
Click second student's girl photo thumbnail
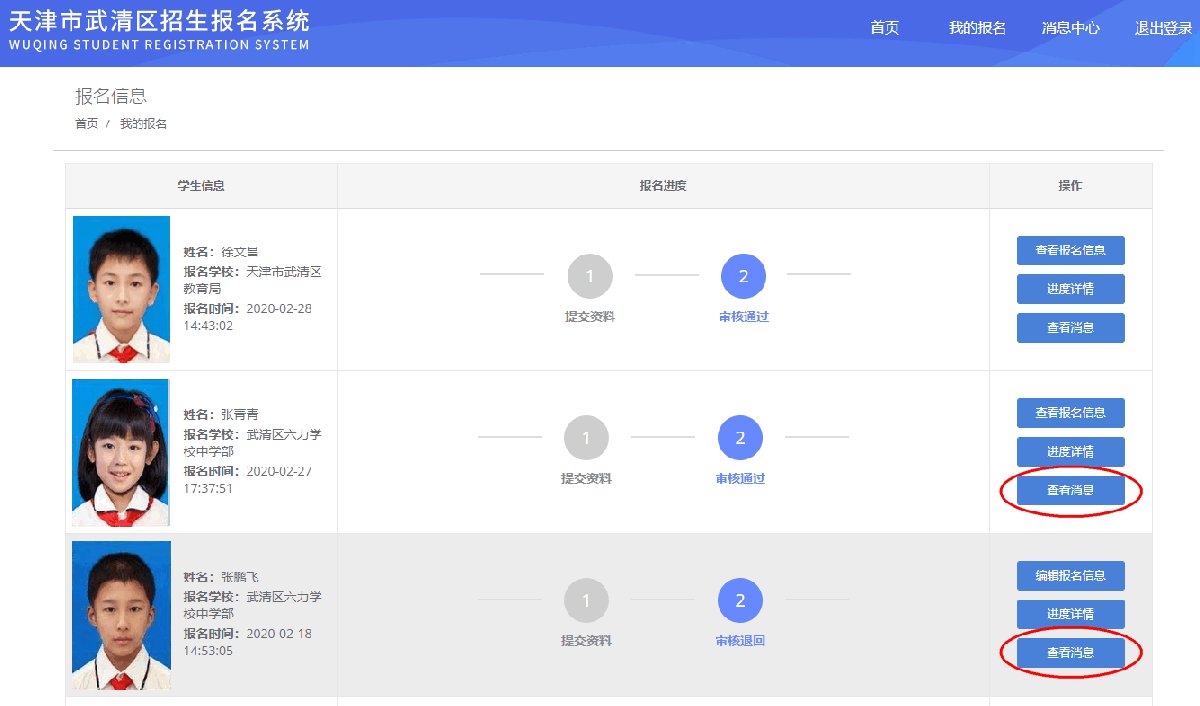tap(120, 452)
